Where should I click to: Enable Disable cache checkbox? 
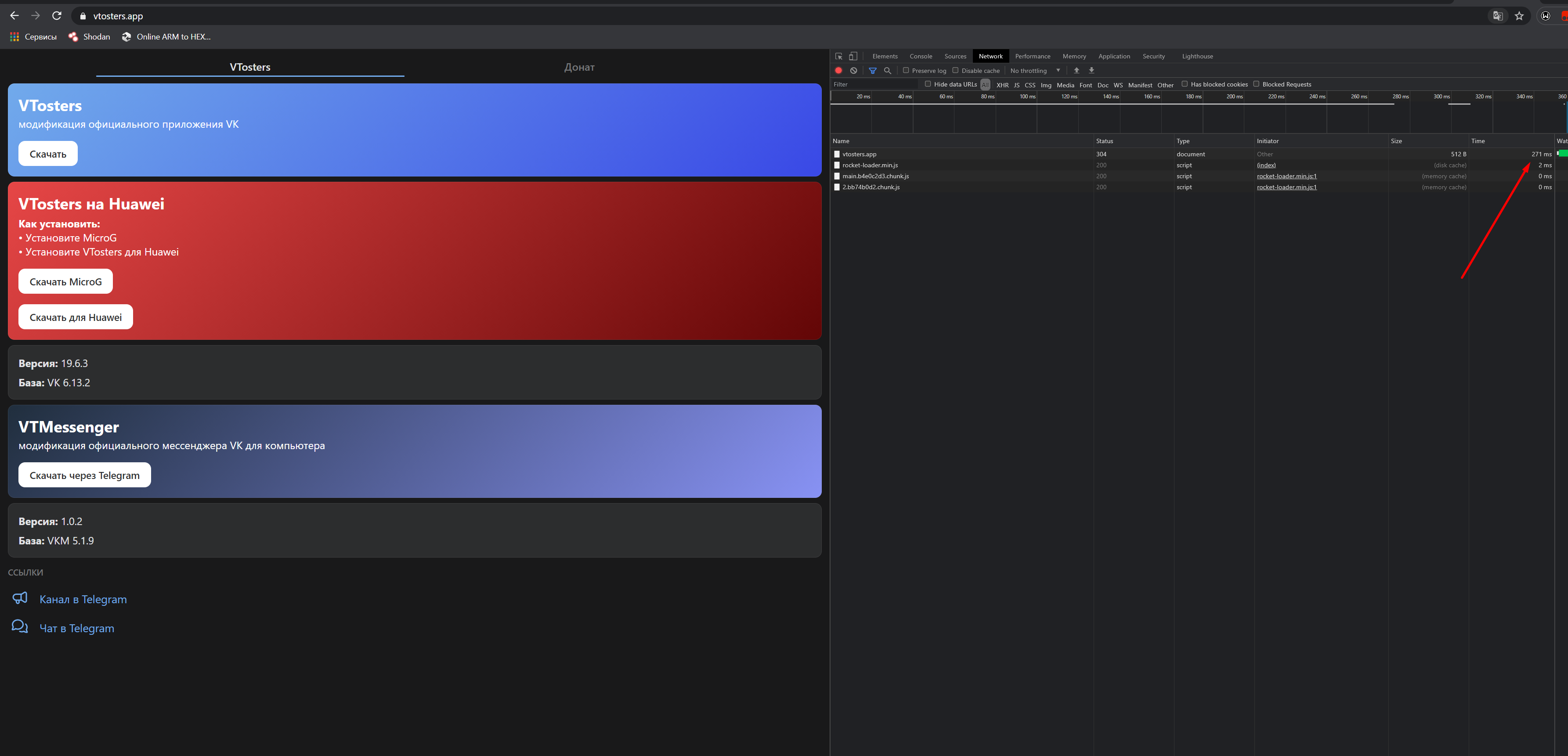[956, 71]
